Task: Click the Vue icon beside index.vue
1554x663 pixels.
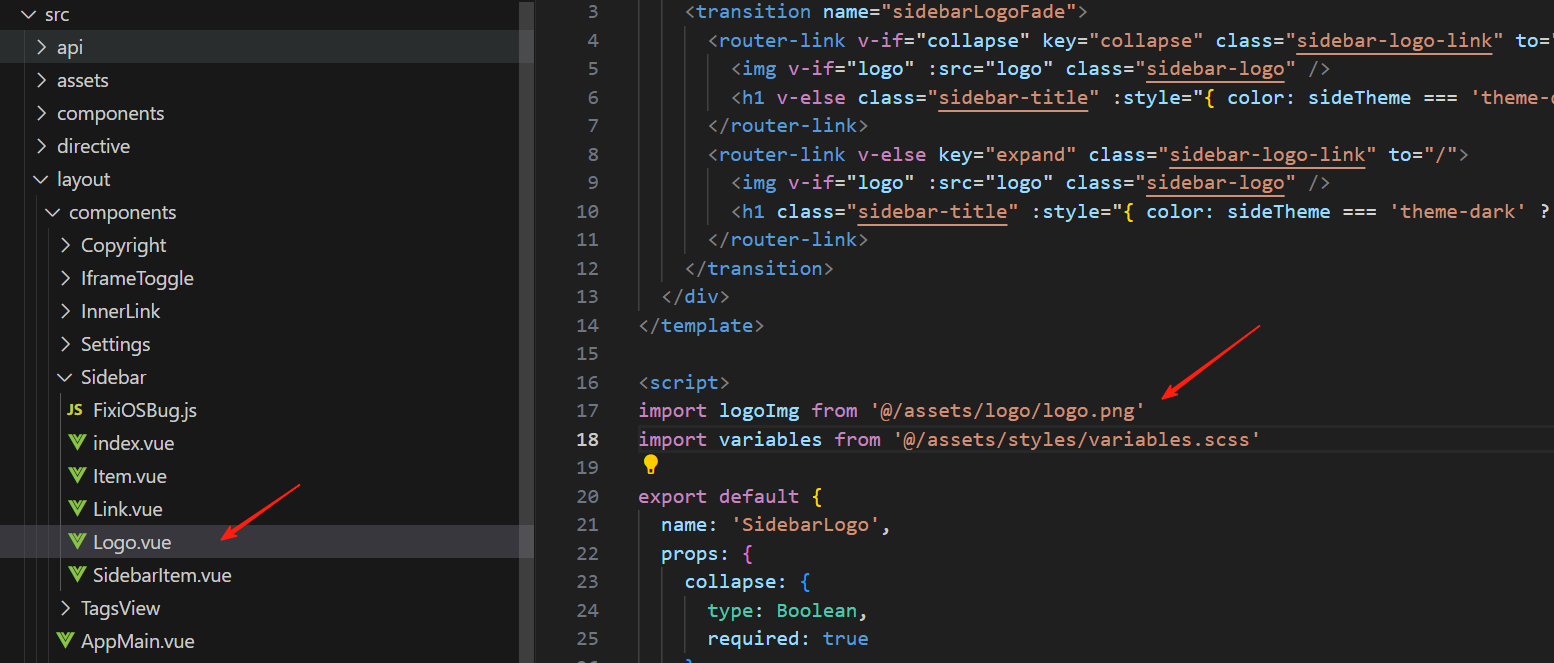Action: [x=77, y=443]
